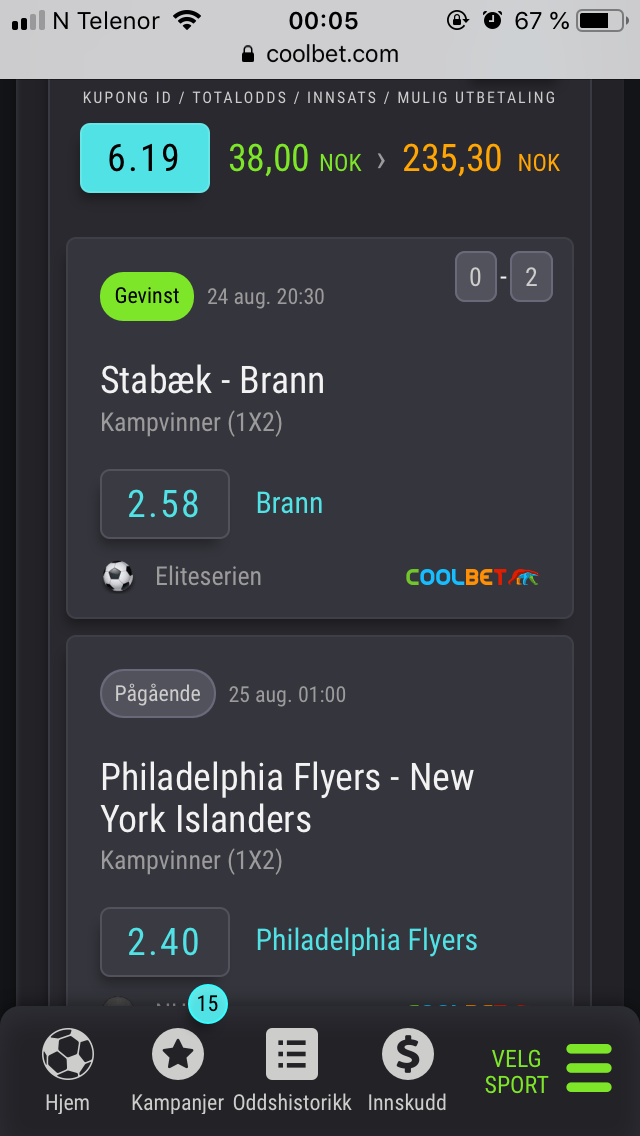Tap the Brann selection text
This screenshot has width=640, height=1136.
[289, 503]
